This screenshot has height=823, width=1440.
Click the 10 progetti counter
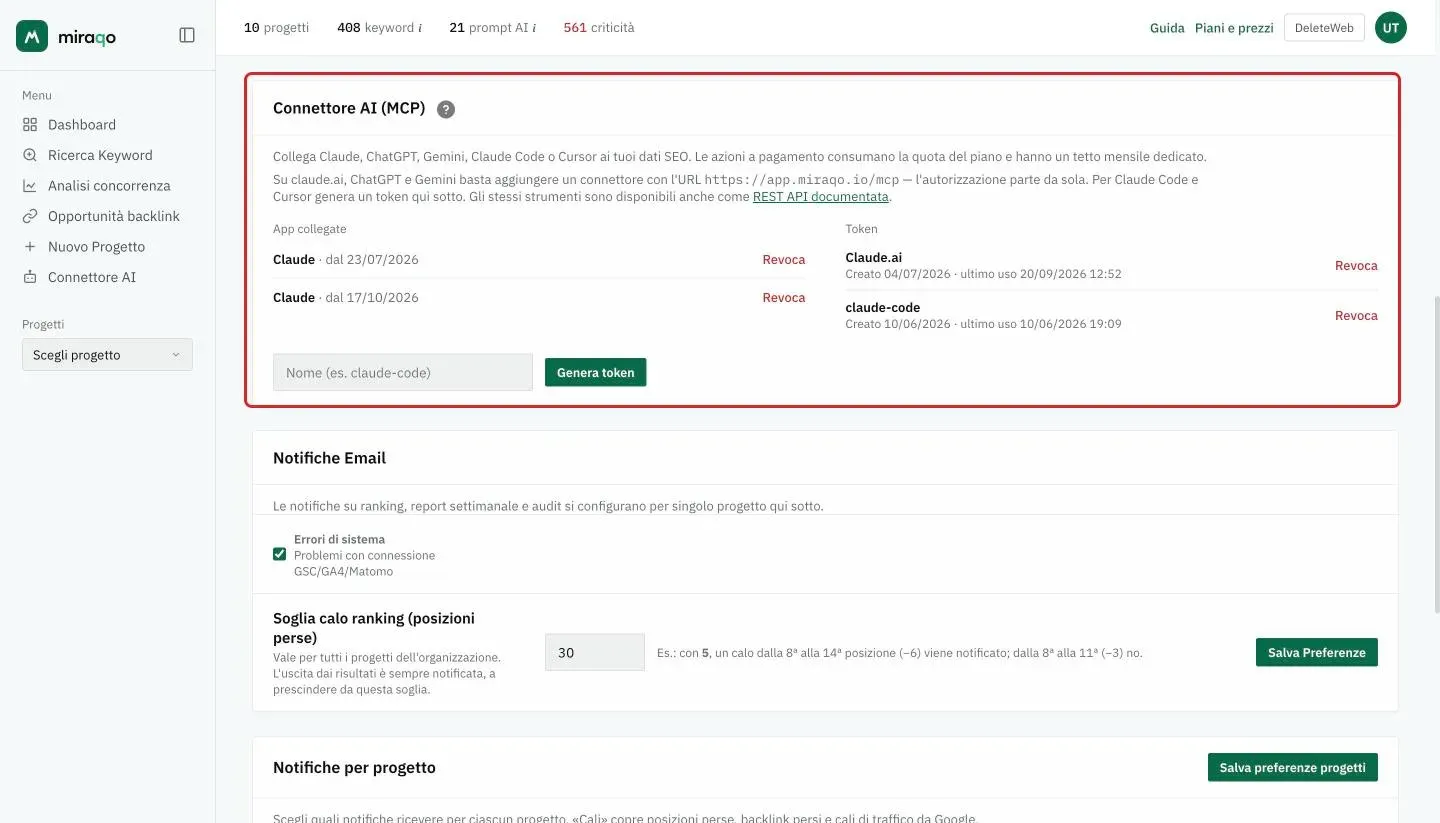277,28
